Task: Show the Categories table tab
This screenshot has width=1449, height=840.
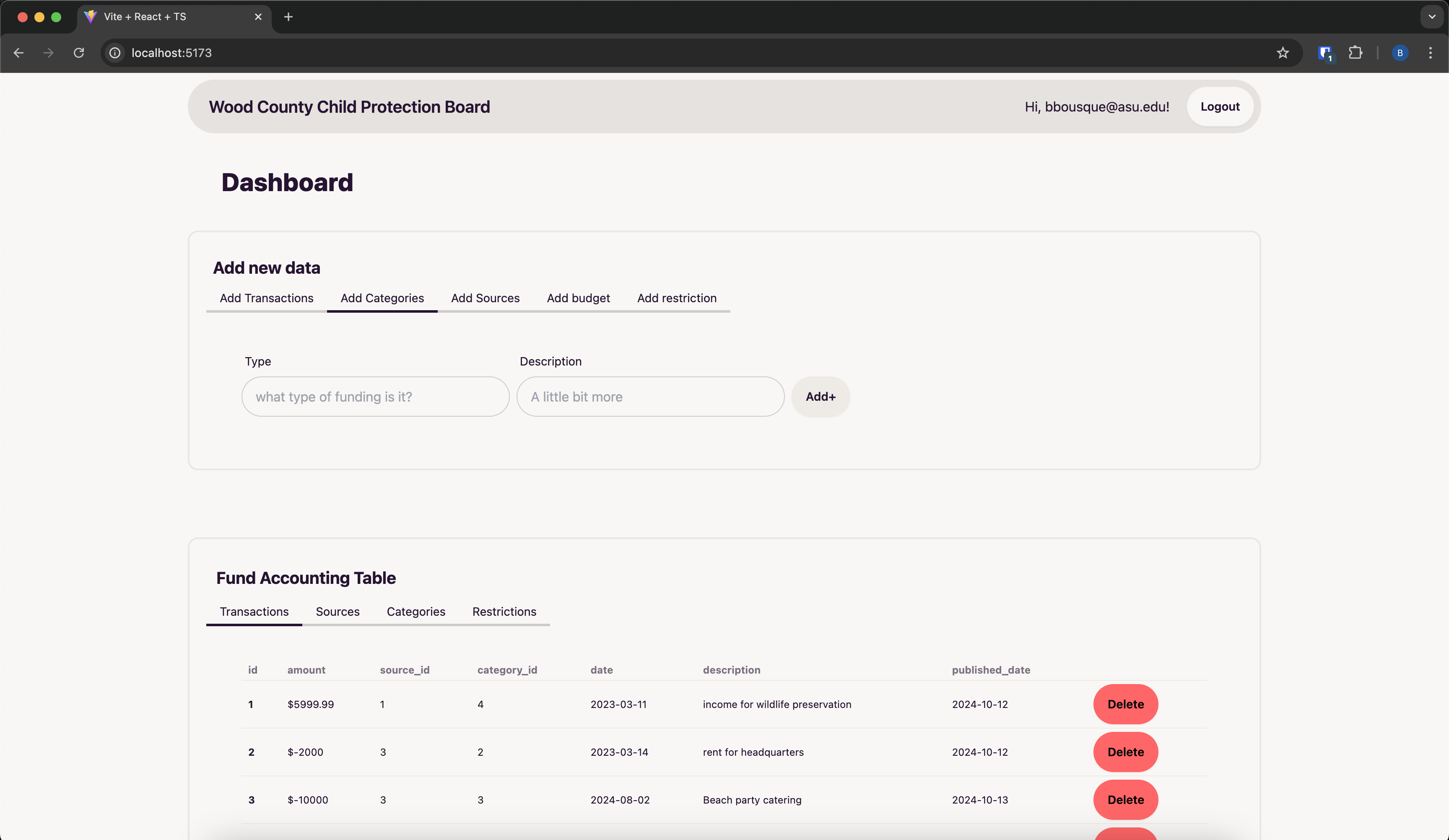Action: [x=416, y=611]
